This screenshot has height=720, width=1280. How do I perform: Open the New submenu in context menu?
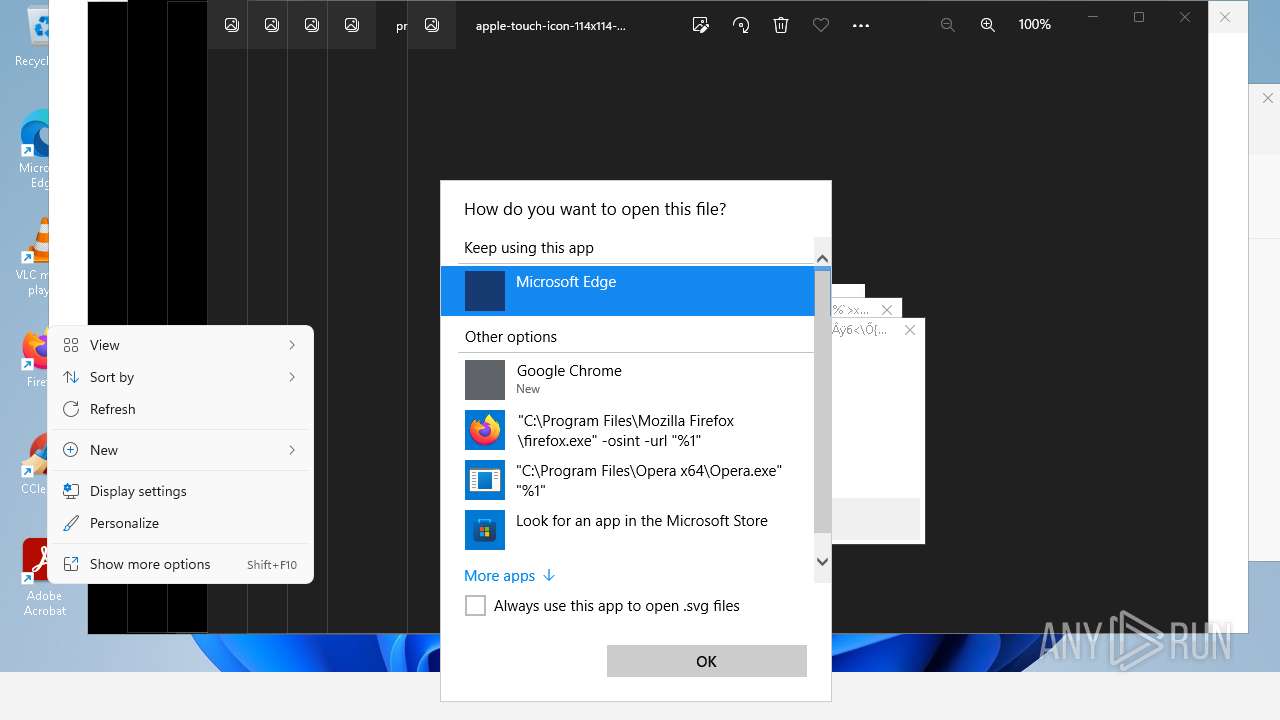pos(181,450)
